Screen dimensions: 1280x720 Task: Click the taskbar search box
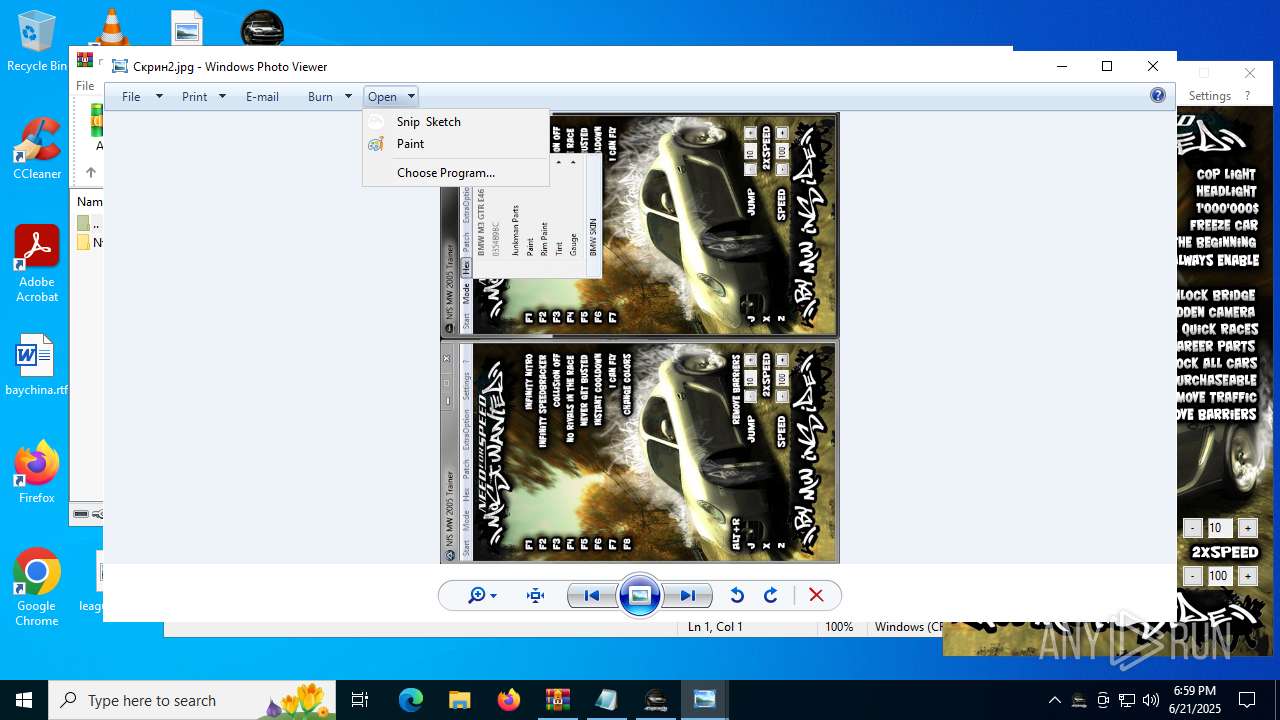[192, 700]
